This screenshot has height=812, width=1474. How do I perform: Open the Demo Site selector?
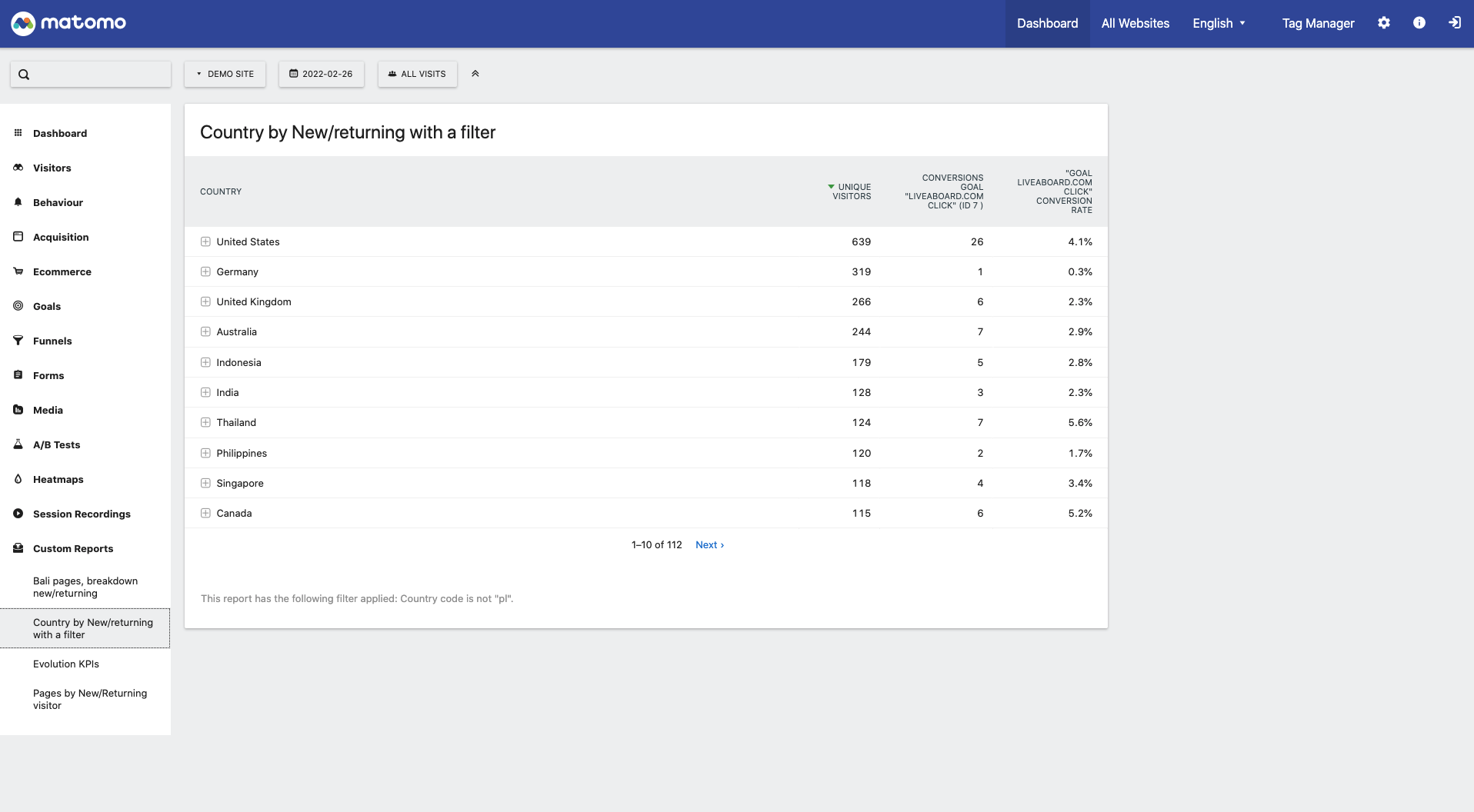pyautogui.click(x=225, y=74)
